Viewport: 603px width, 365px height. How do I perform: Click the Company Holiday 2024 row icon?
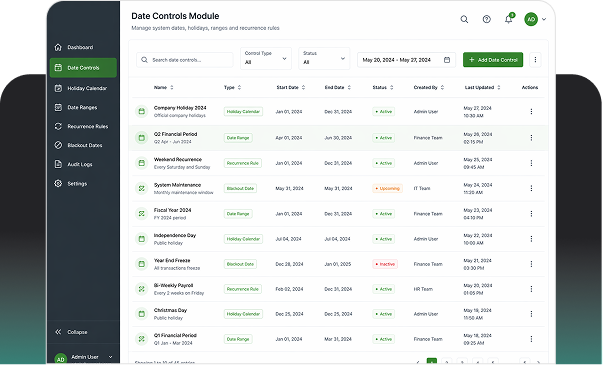142,112
